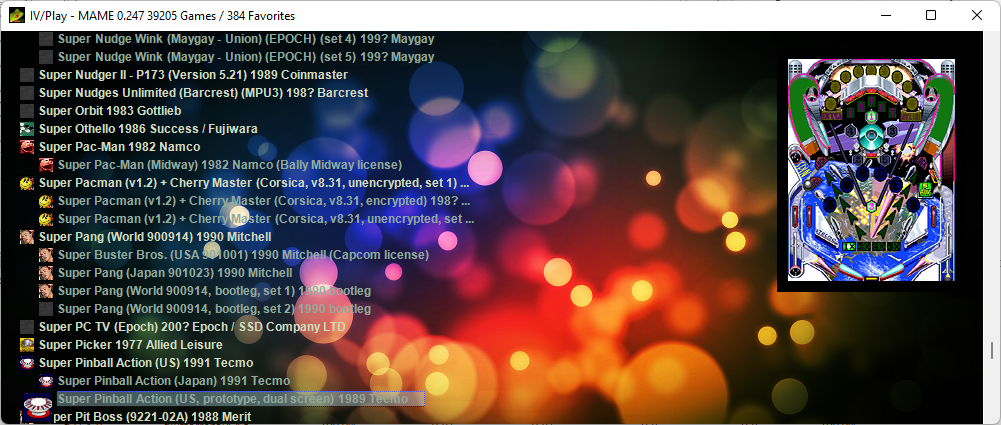Select Super Pang (World 900914, bootleg, set 2)
Viewport: 1001px width, 425px height.
pos(214,309)
